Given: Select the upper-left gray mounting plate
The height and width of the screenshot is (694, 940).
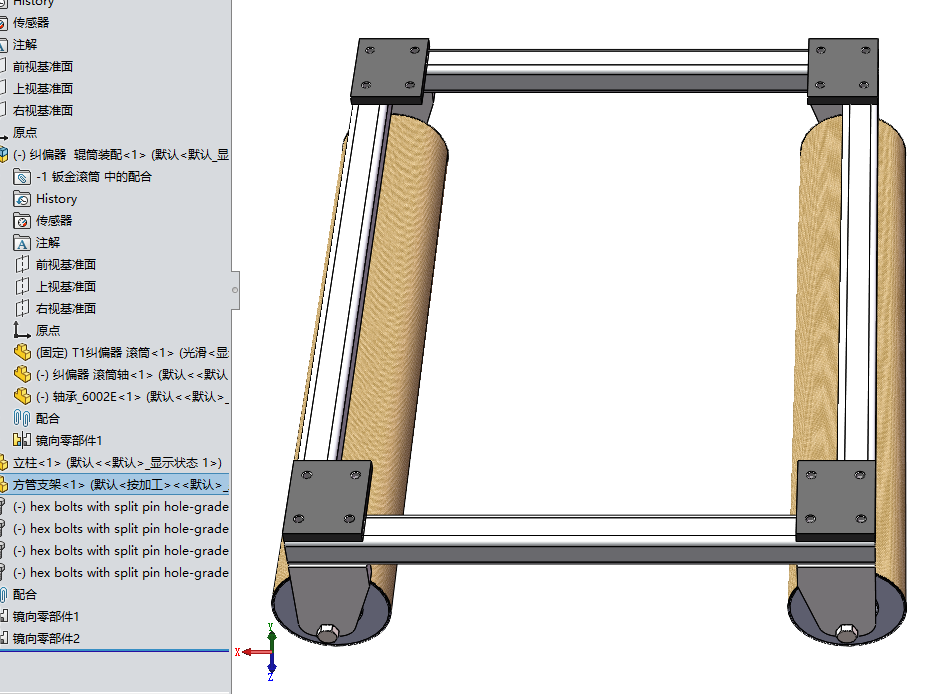Looking at the screenshot, I should (390, 70).
